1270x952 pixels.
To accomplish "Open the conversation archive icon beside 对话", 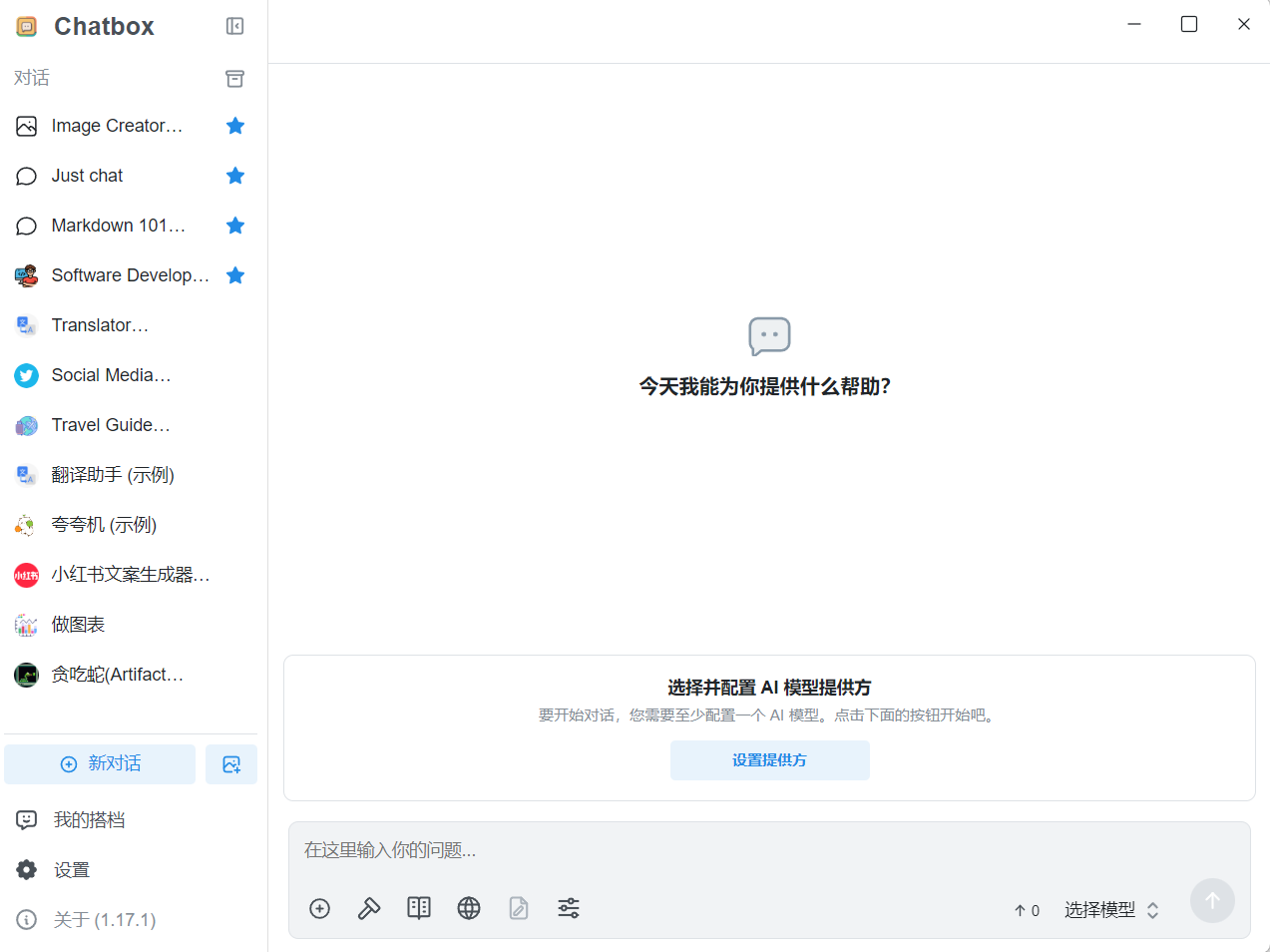I will pos(234,78).
